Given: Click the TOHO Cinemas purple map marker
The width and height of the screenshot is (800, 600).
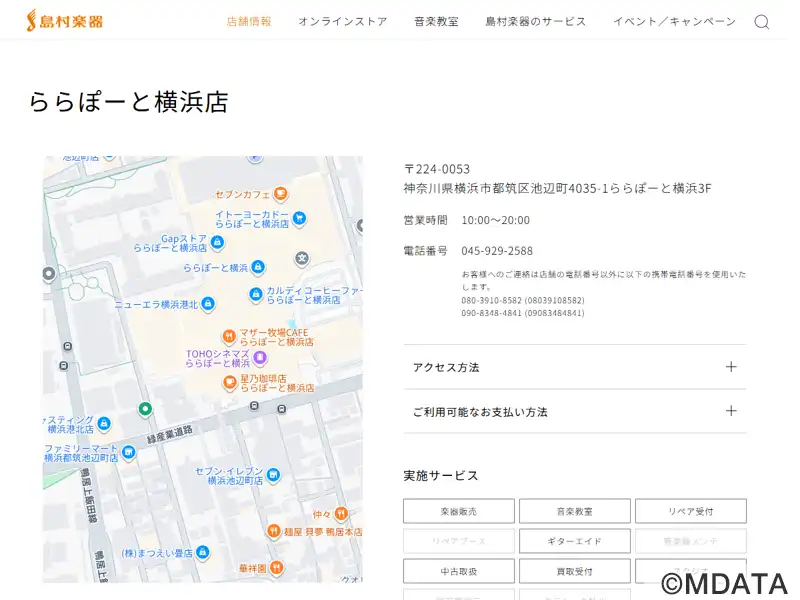Looking at the screenshot, I should click(259, 357).
